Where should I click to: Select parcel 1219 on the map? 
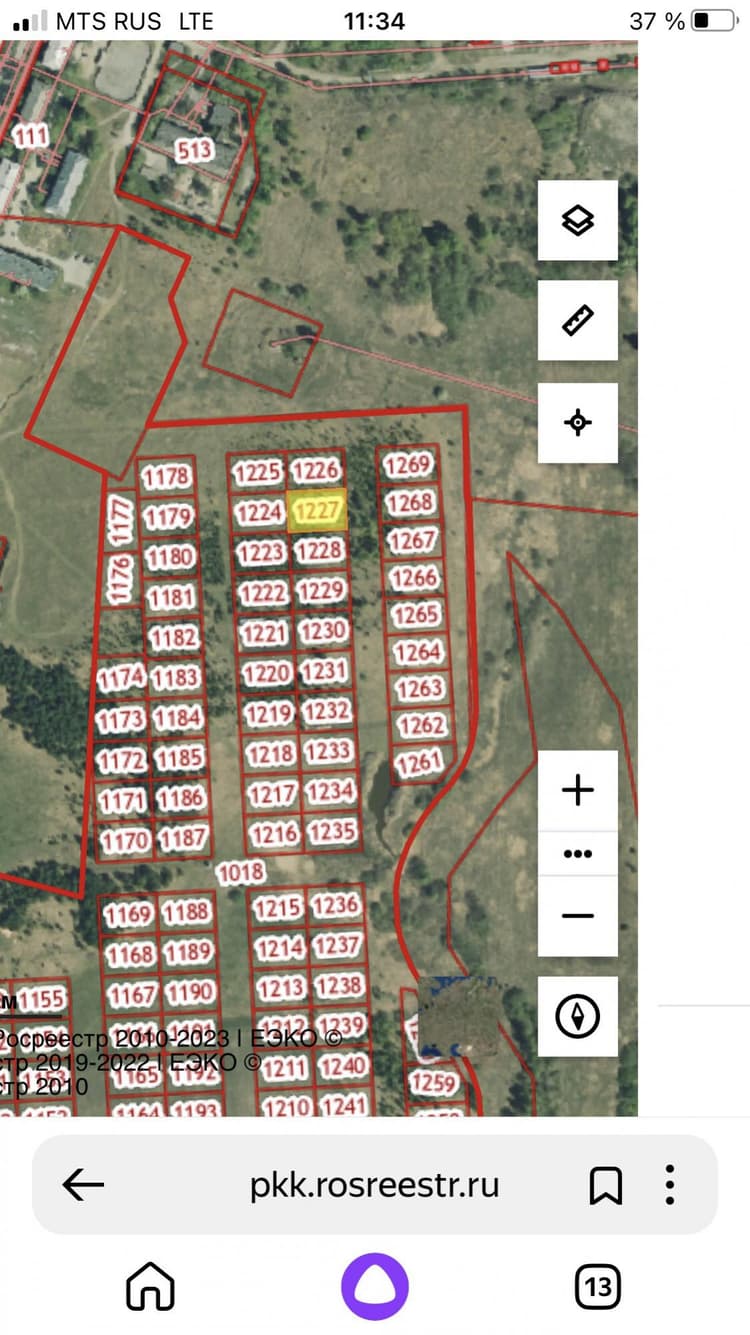pos(270,713)
